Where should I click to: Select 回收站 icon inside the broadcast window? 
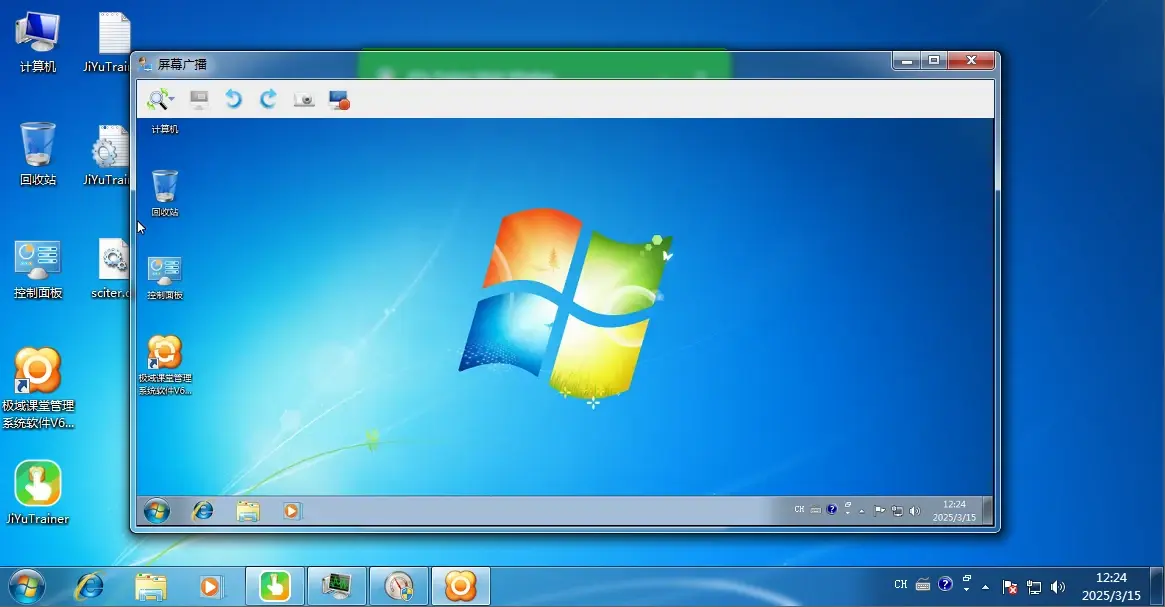[x=165, y=192]
